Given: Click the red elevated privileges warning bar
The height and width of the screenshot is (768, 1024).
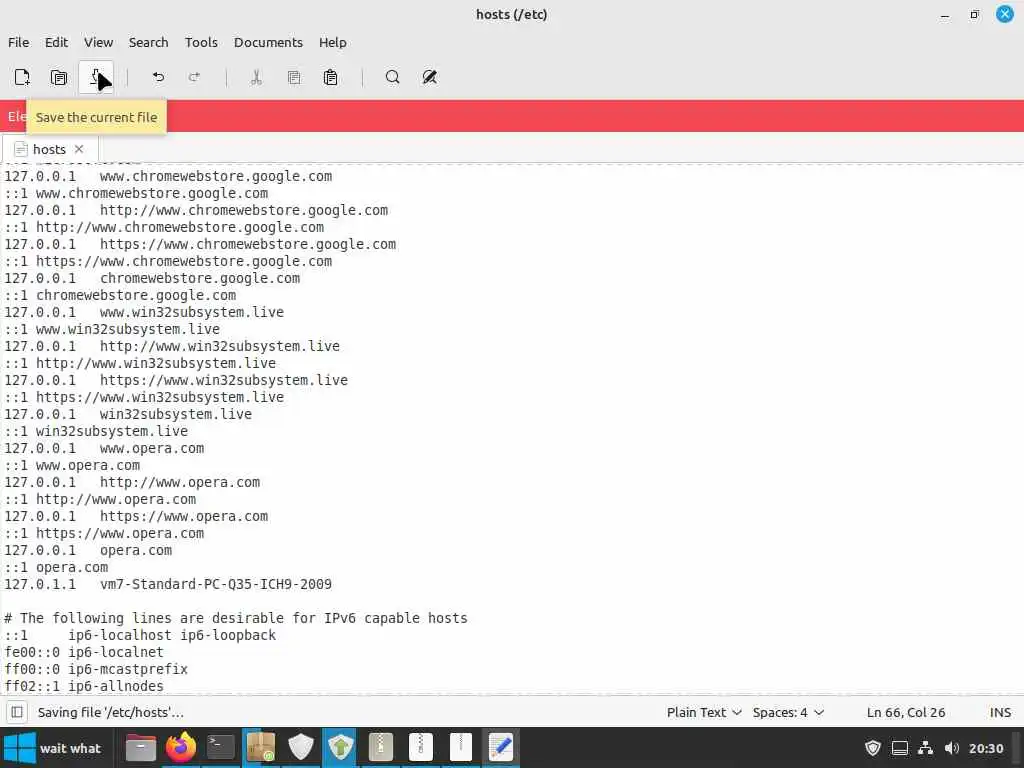Looking at the screenshot, I should pos(512,116).
